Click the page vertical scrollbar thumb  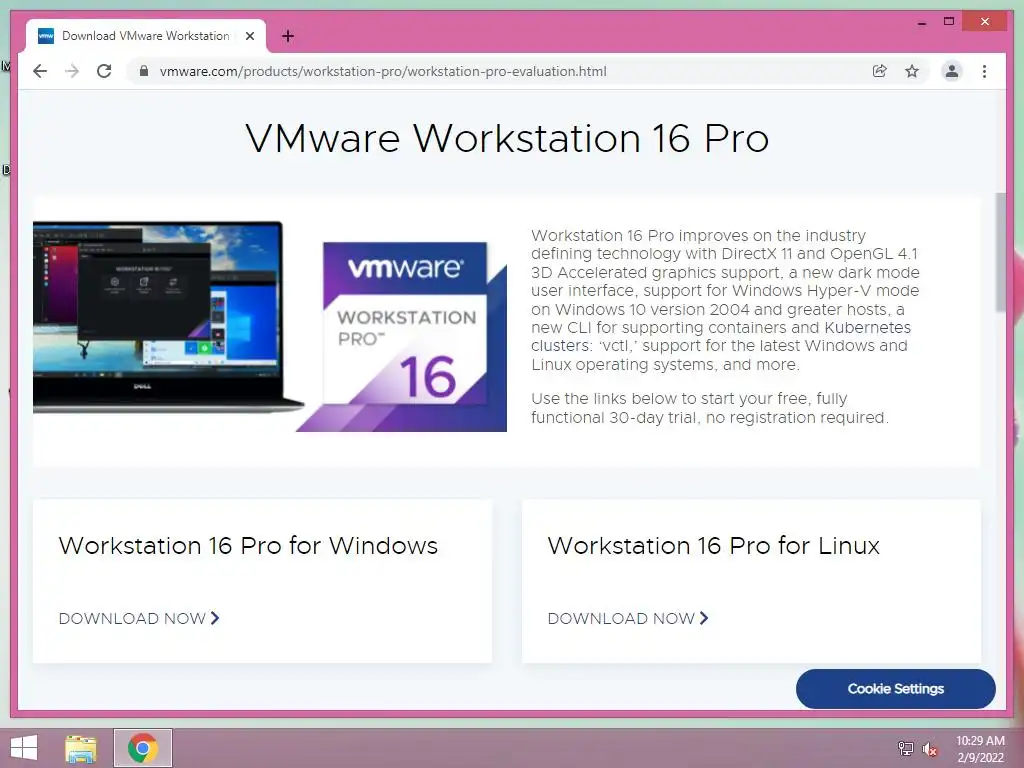pos(1000,252)
